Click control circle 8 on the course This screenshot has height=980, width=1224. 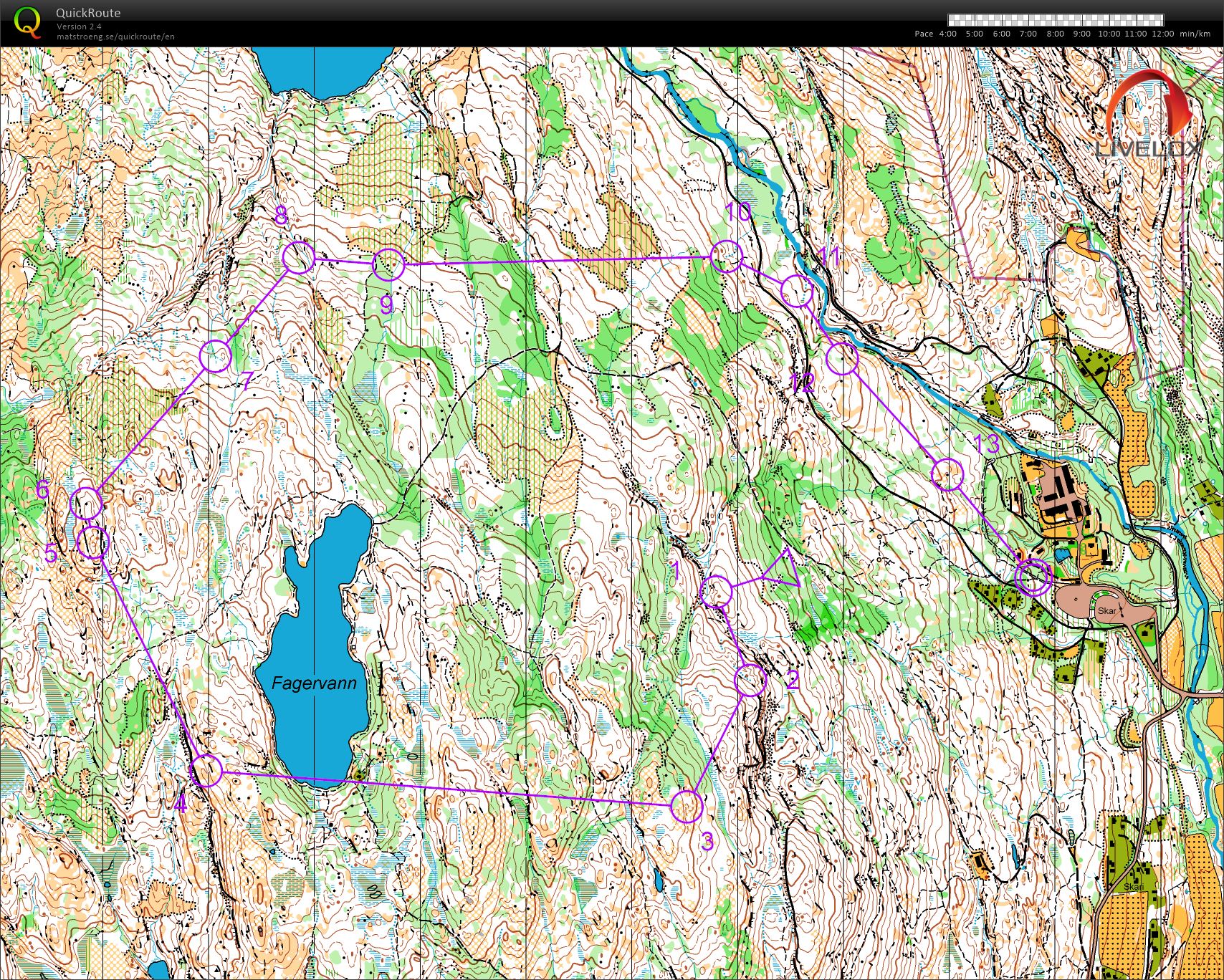298,258
